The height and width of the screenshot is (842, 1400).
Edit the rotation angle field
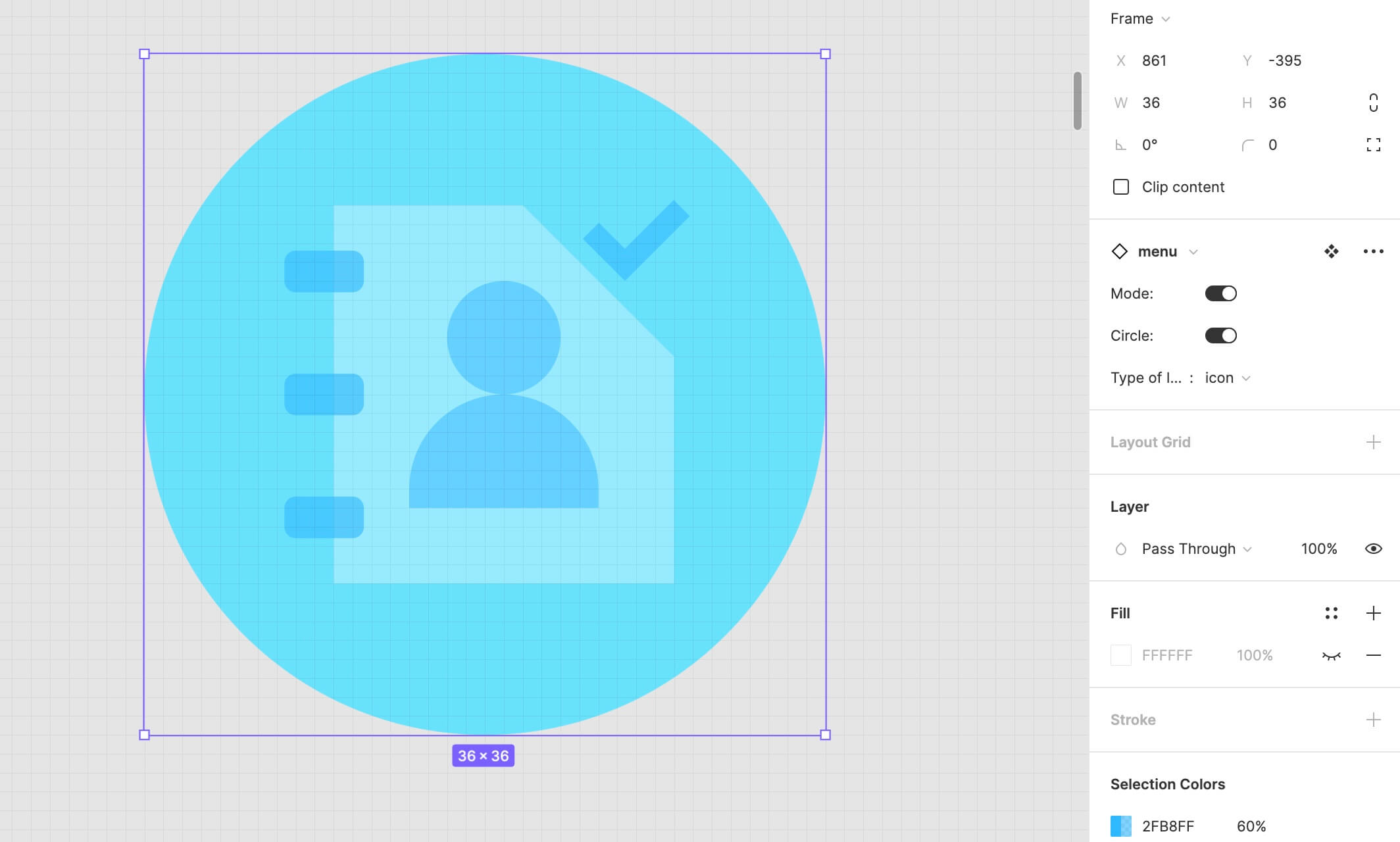[1151, 145]
